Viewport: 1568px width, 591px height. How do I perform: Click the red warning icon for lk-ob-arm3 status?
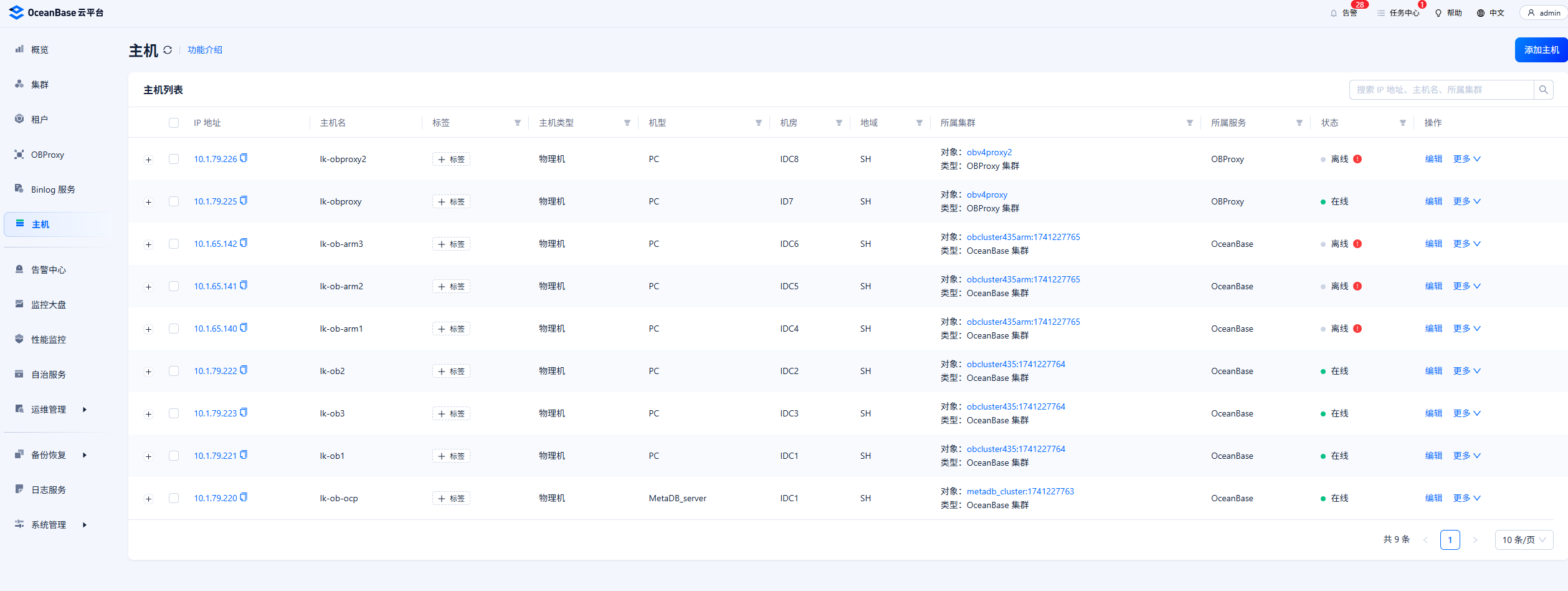(x=1357, y=244)
